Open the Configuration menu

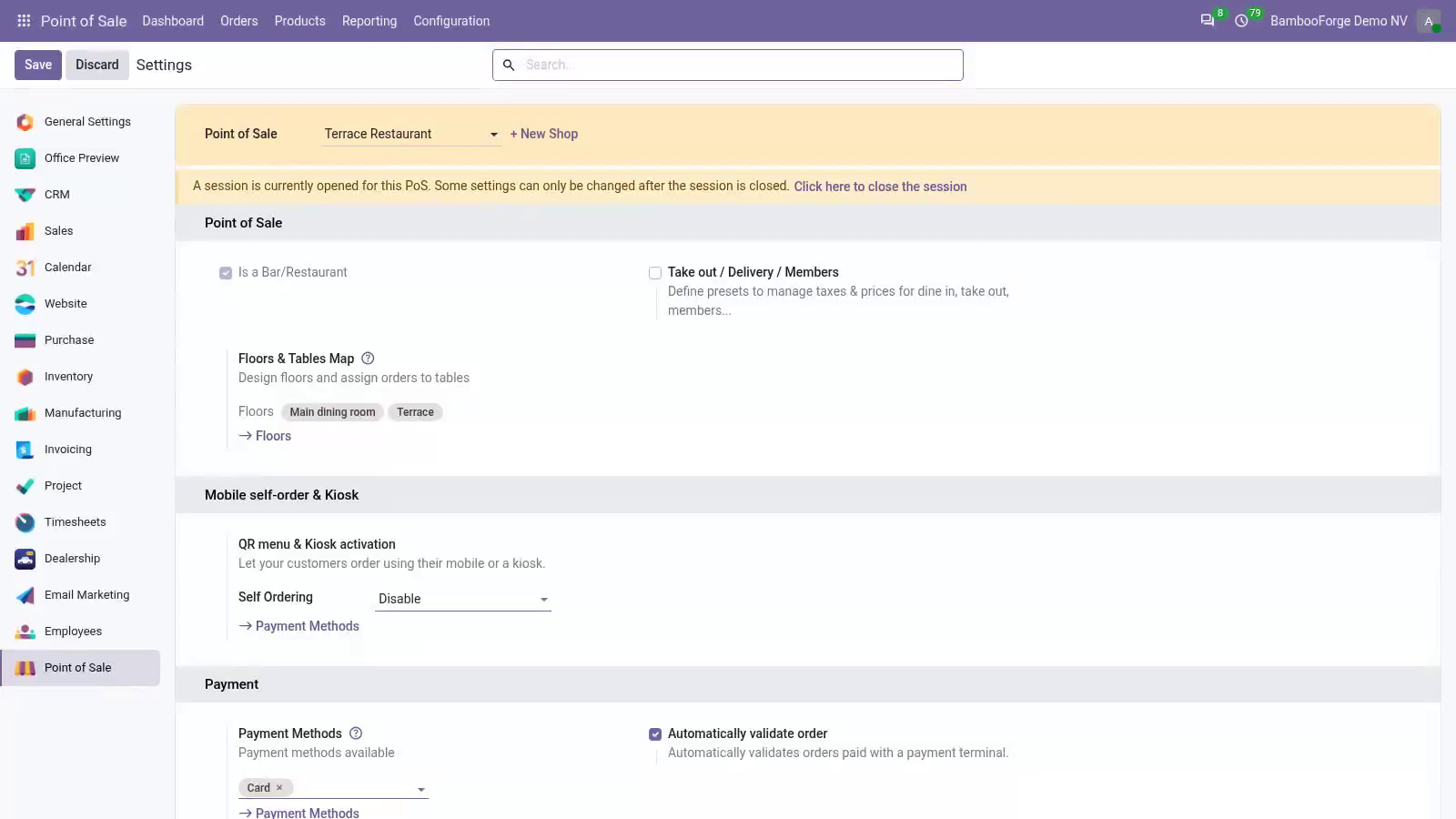(451, 20)
